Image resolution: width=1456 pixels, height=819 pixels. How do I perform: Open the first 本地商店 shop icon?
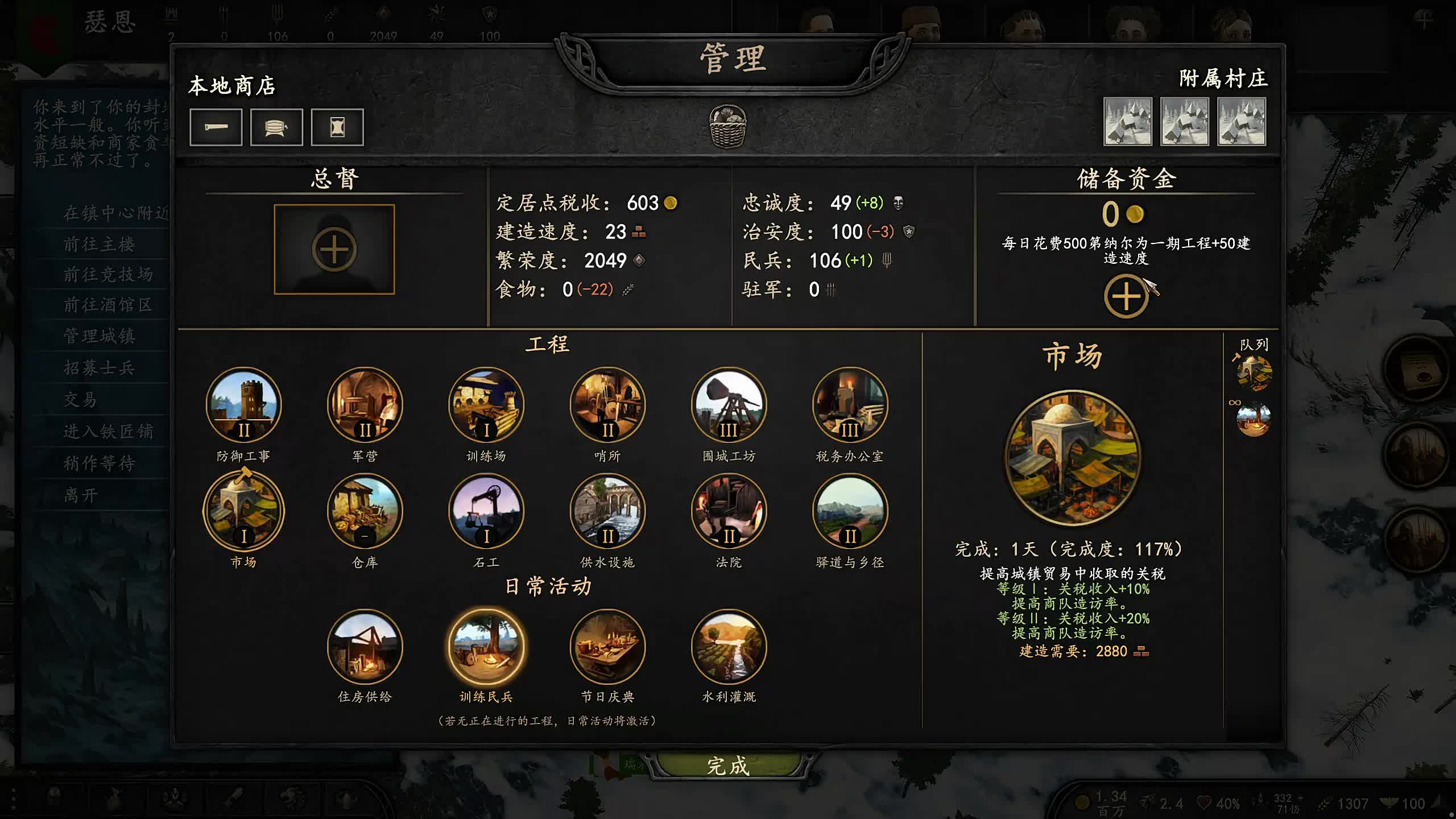(x=216, y=127)
